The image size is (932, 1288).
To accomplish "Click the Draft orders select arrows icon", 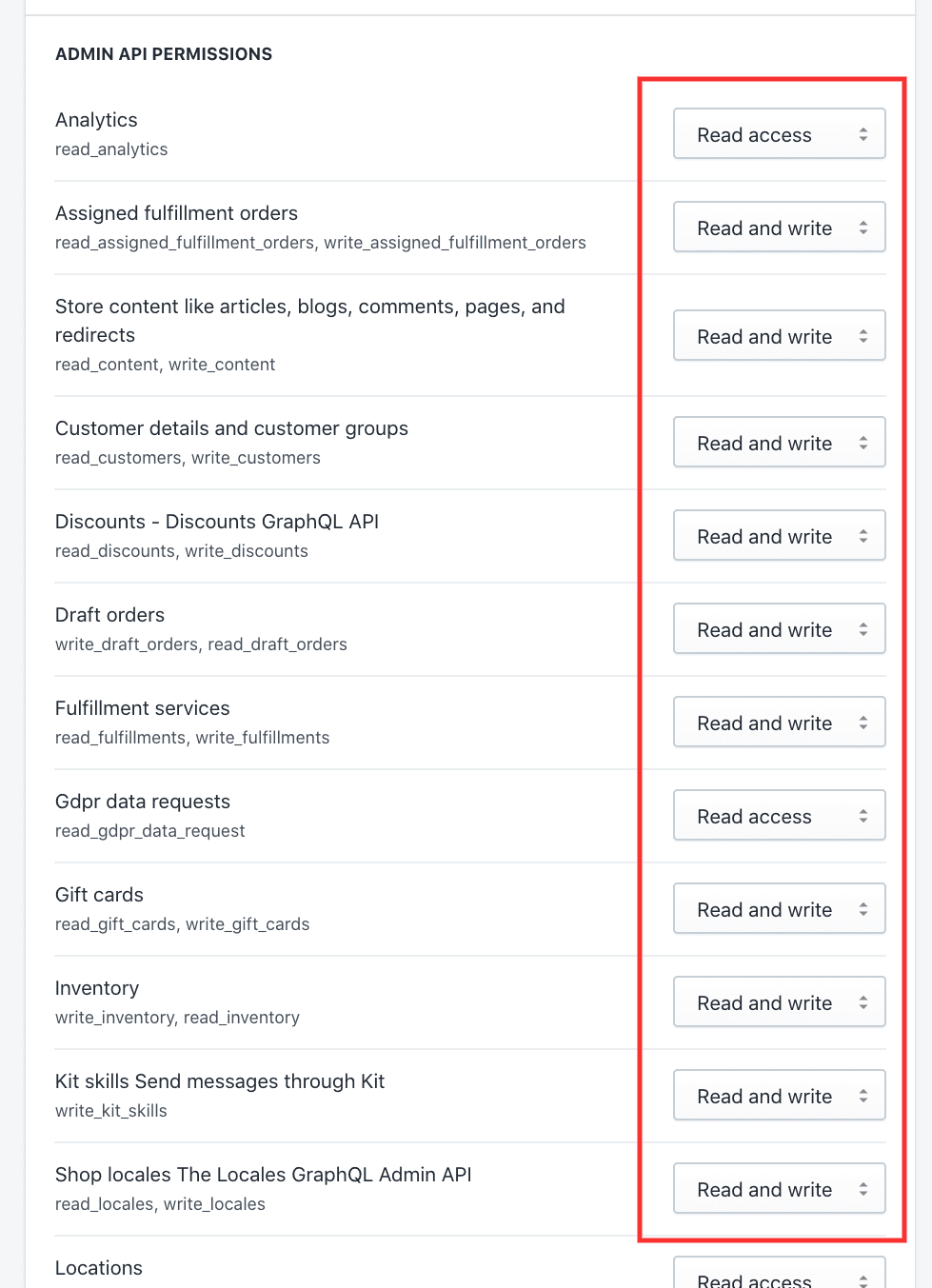I will pos(863,629).
